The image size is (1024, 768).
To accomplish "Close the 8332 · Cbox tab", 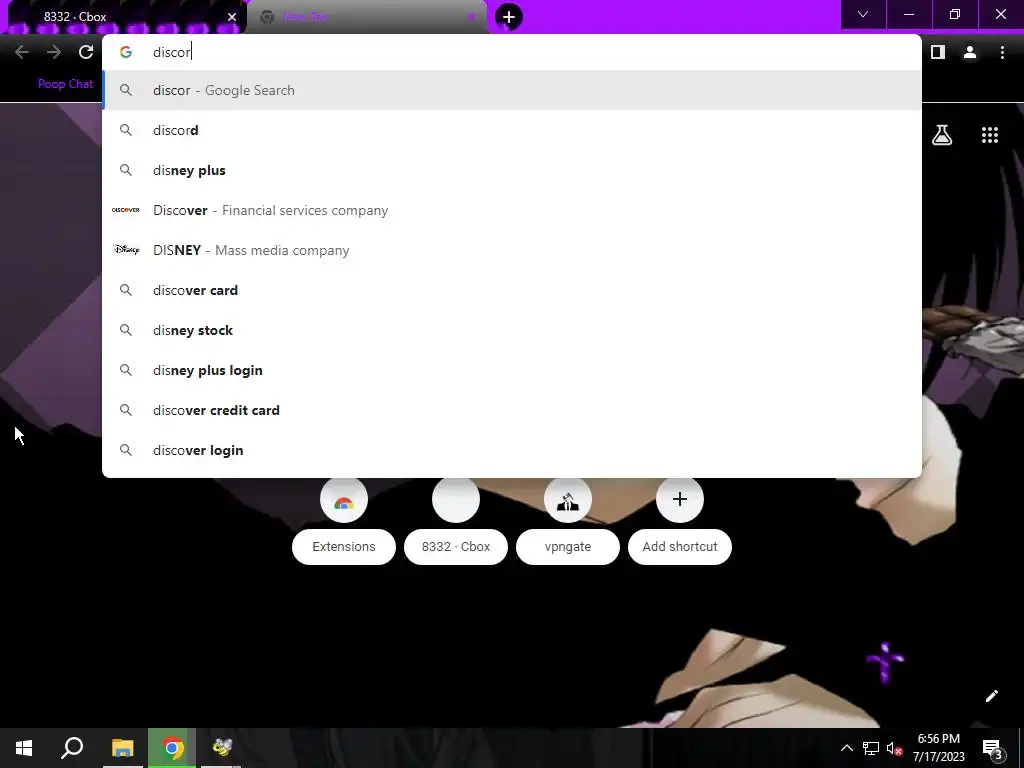I will pyautogui.click(x=232, y=17).
